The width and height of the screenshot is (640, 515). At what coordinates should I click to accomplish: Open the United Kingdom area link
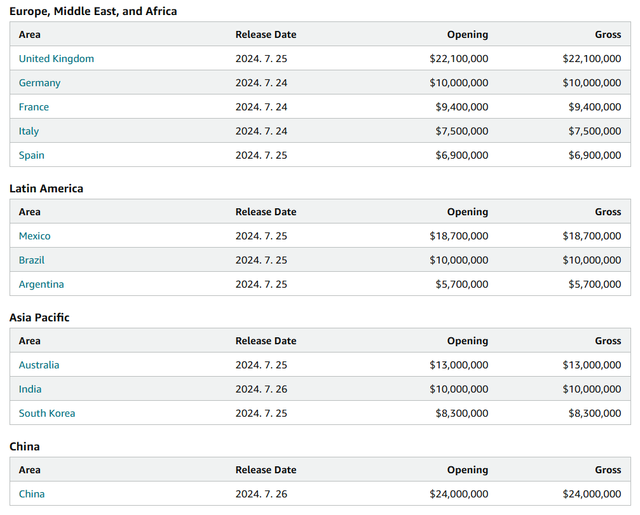pos(56,59)
